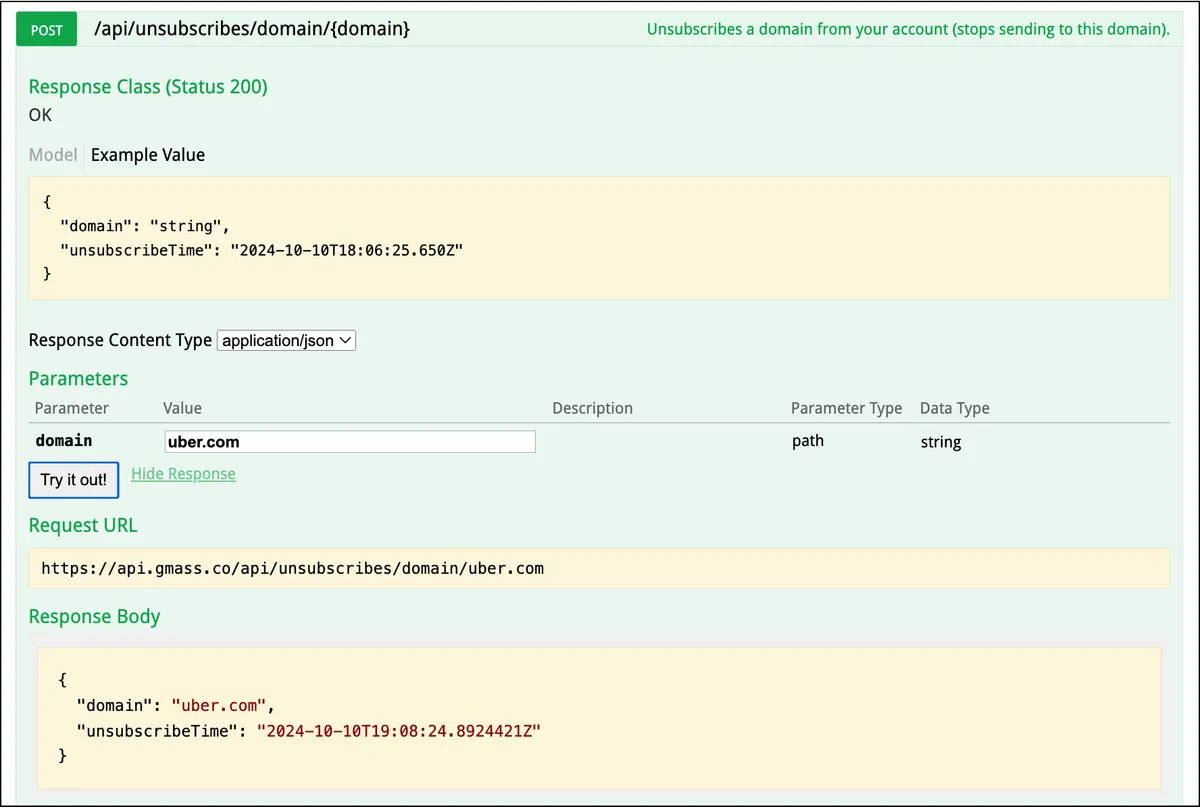Image resolution: width=1200 pixels, height=807 pixels.
Task: Click the endpoint description about unsubscribing a domain
Action: (908, 29)
